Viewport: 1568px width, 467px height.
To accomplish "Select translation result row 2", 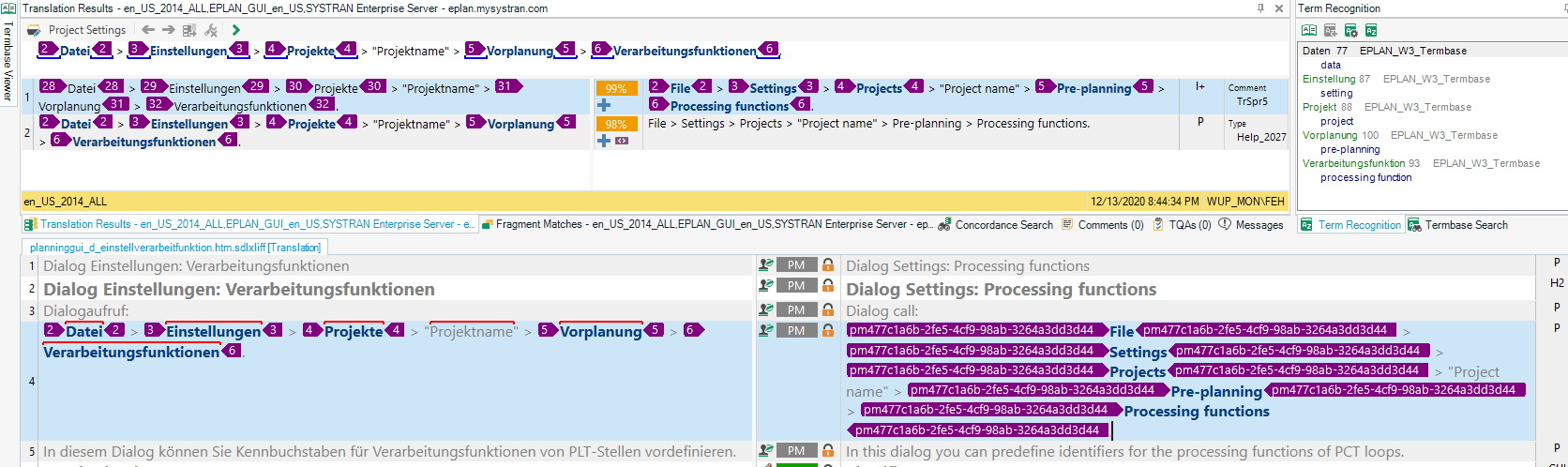I will pos(655,132).
